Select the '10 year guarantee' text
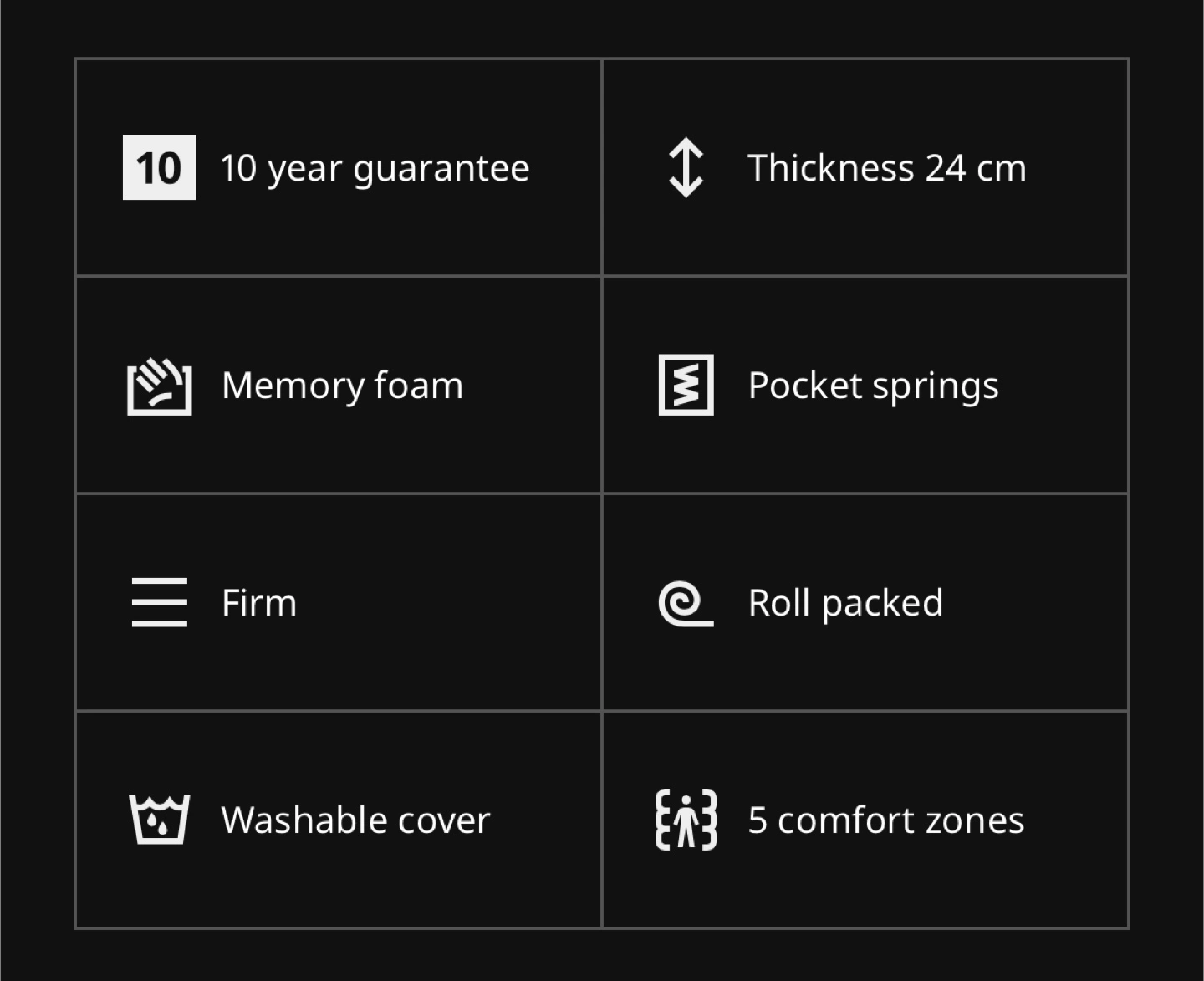This screenshot has width=1204, height=981. click(375, 168)
